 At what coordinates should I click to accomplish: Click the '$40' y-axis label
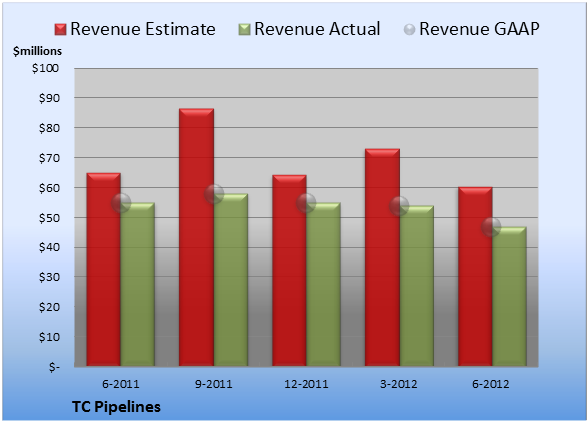pyautogui.click(x=49, y=248)
